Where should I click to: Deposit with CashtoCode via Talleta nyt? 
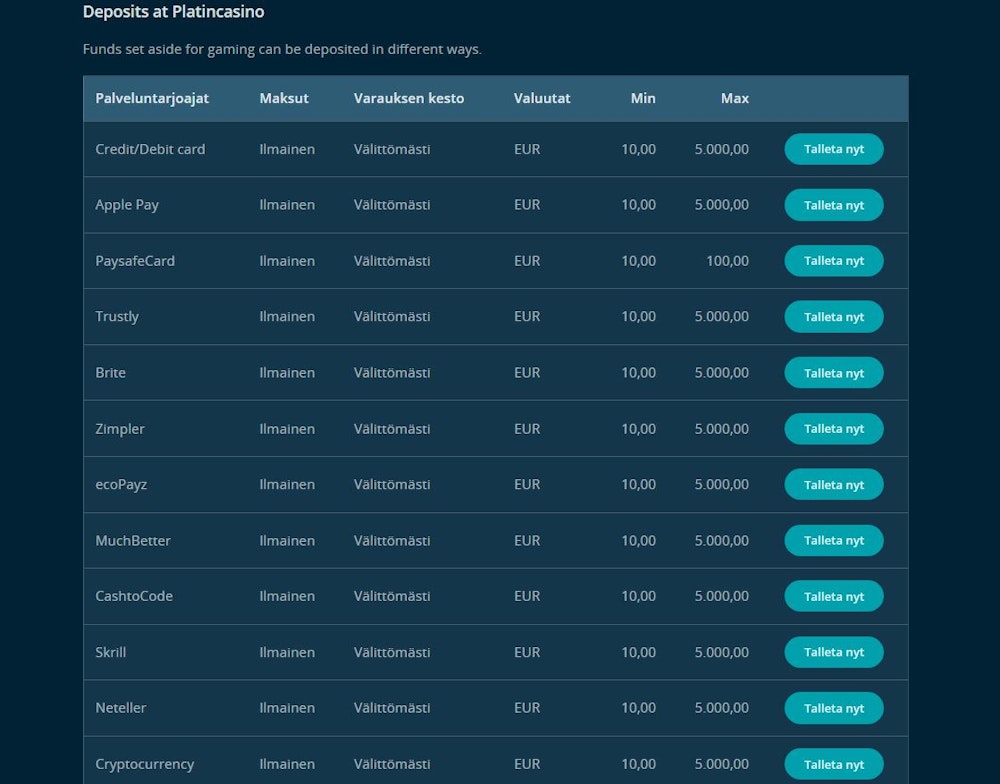[833, 596]
